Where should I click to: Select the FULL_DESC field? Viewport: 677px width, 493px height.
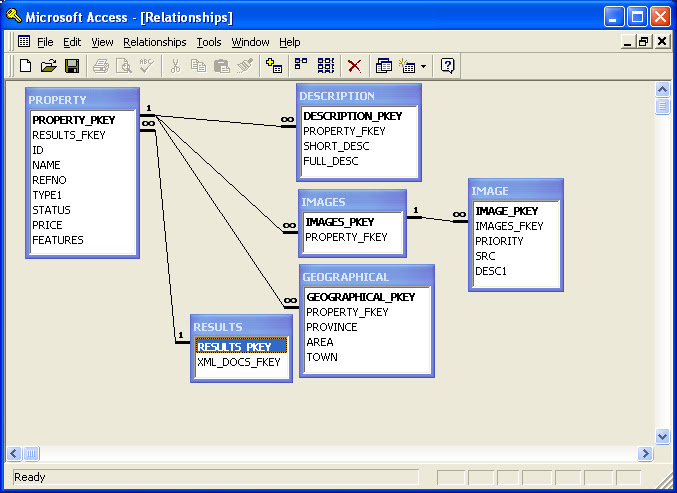point(331,161)
